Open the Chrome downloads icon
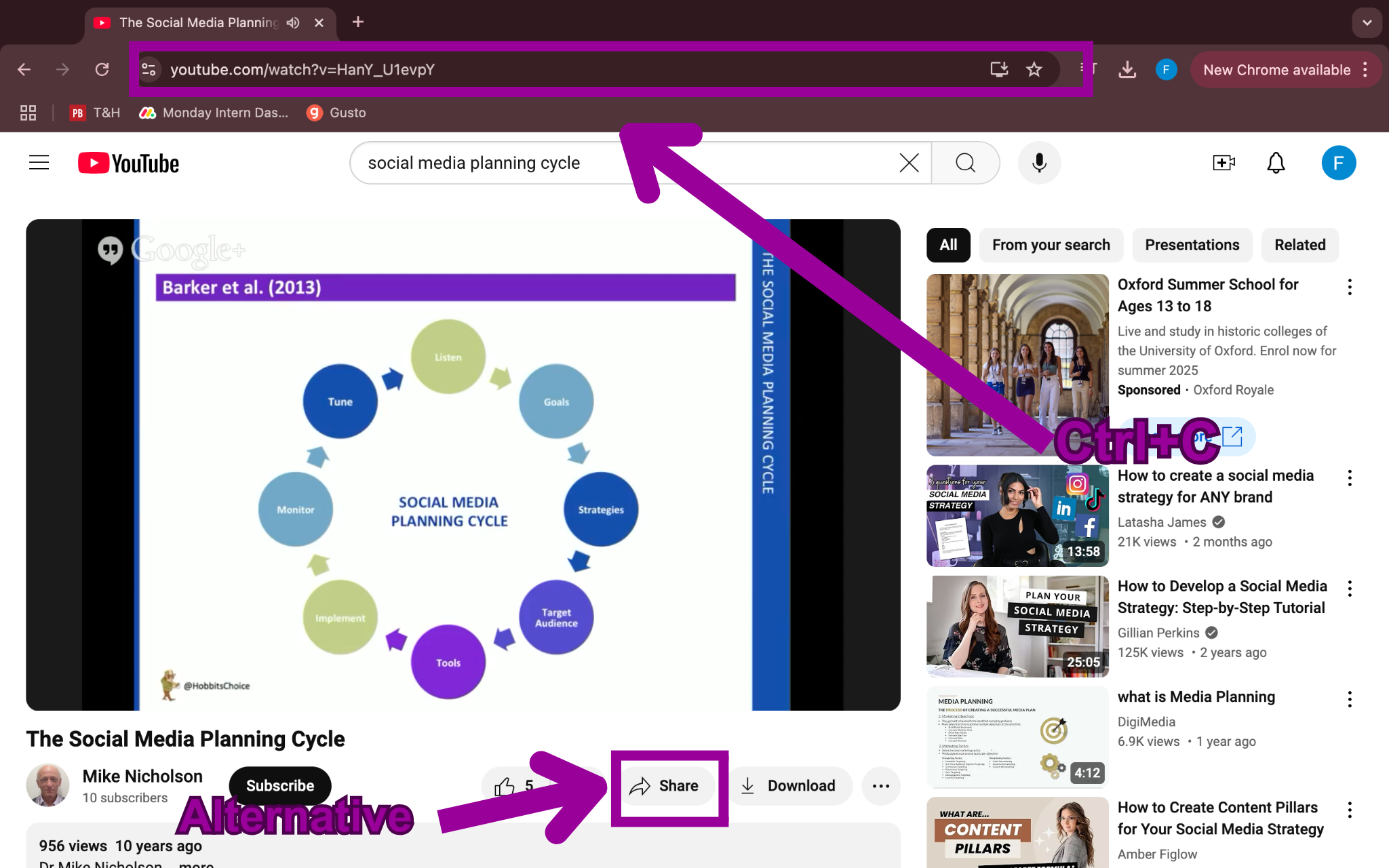1389x868 pixels. [x=1127, y=69]
